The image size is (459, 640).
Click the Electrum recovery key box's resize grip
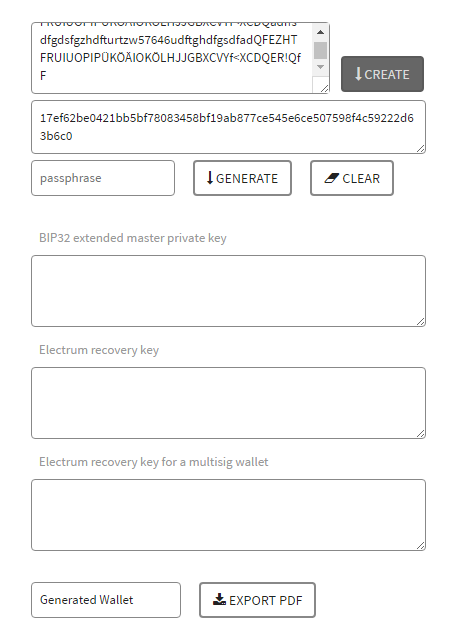click(x=421, y=434)
